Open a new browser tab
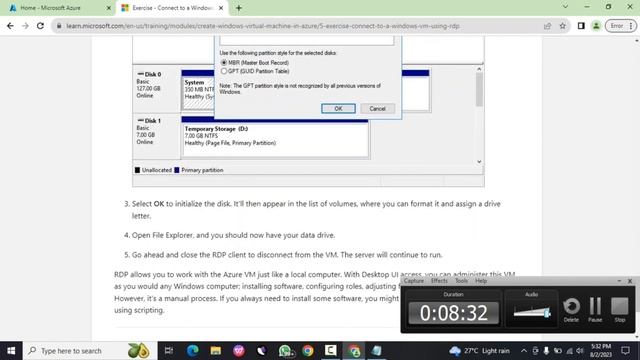This screenshot has width=640, height=360. pyautogui.click(x=239, y=8)
